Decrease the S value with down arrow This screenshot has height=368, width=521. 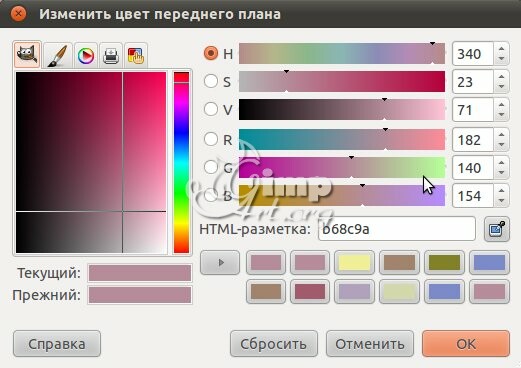[501, 87]
